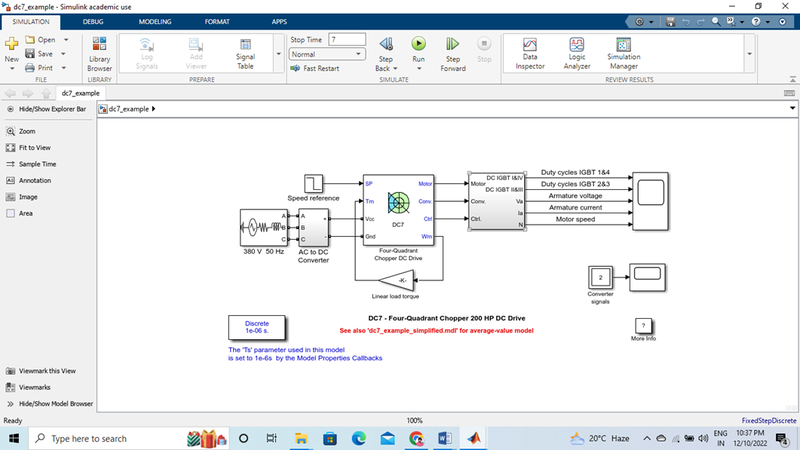Screen dimensions: 800x450
Task: Toggle Sample Time display
Action: (31, 164)
